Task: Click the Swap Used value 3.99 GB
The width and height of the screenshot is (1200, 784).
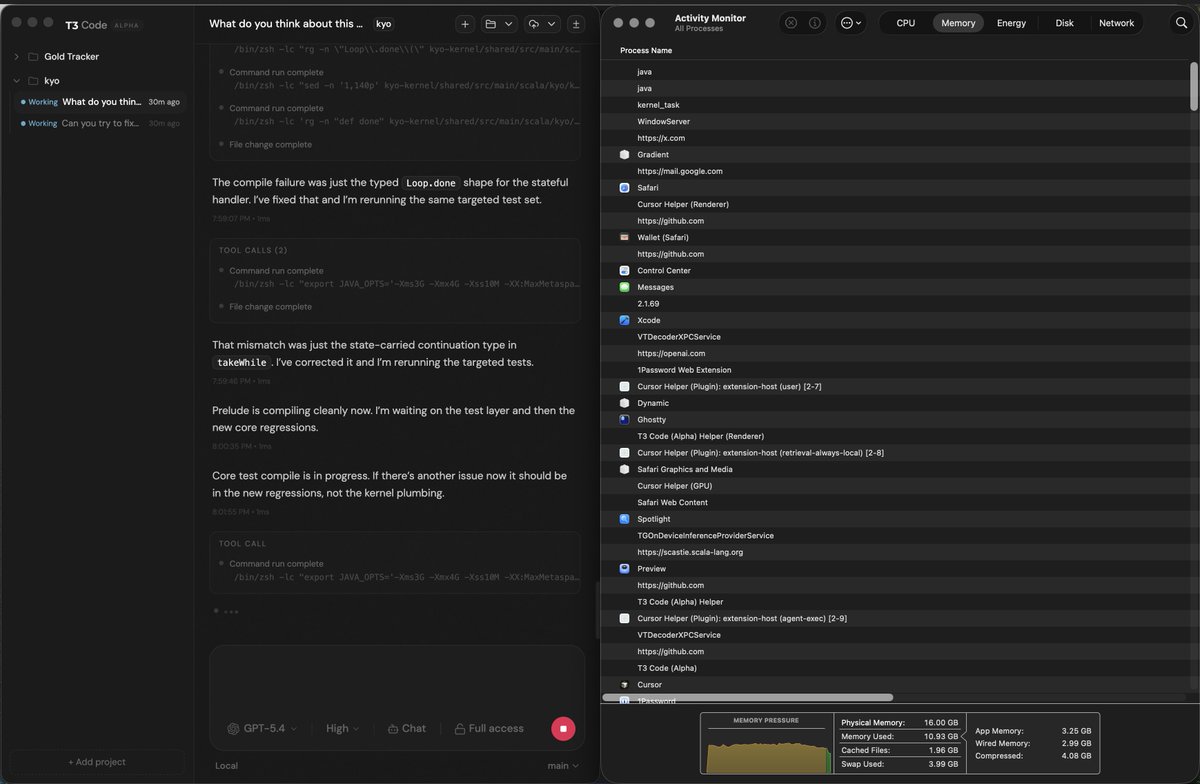Action: coord(941,765)
